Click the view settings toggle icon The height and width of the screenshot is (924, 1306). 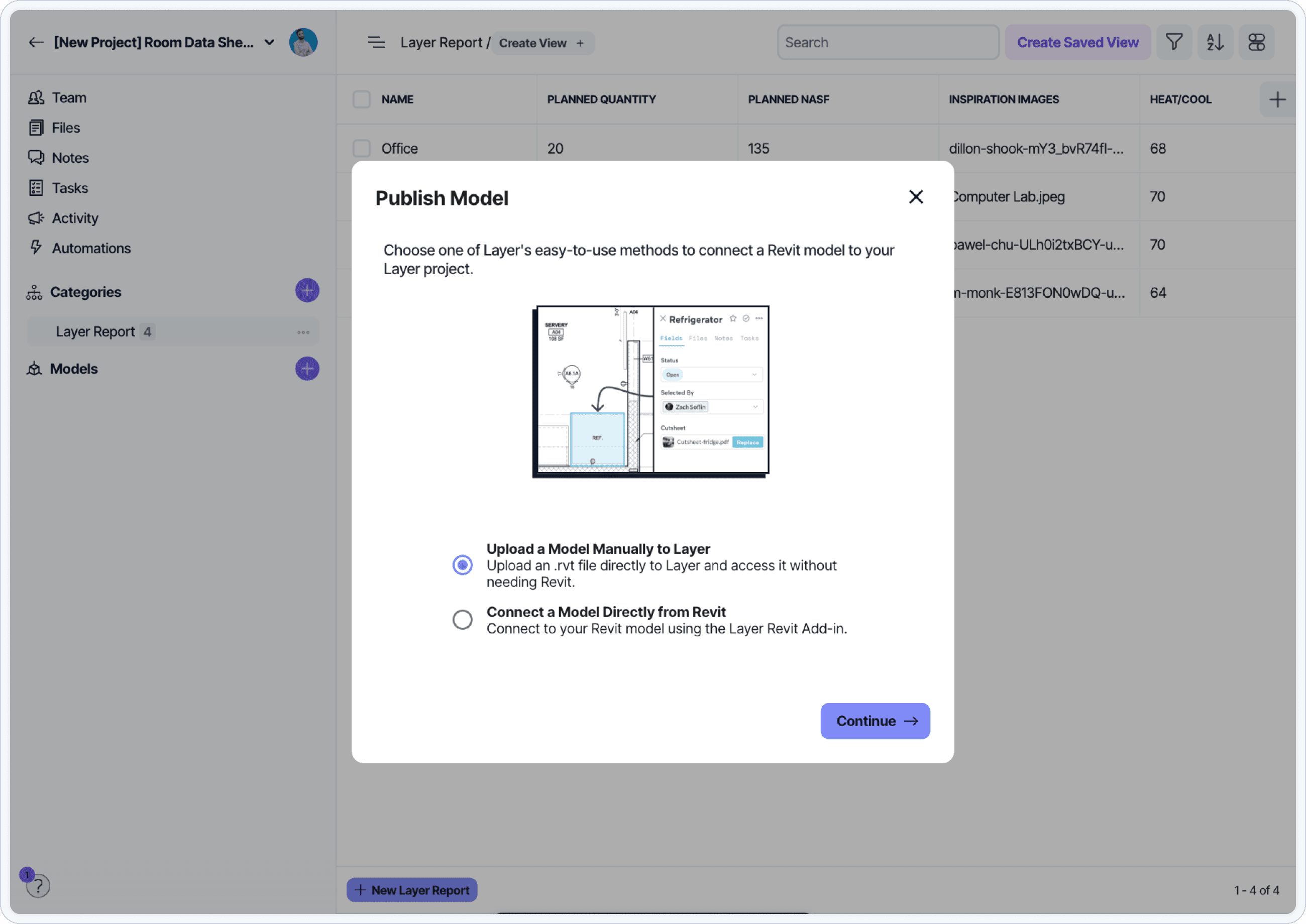pos(1256,42)
